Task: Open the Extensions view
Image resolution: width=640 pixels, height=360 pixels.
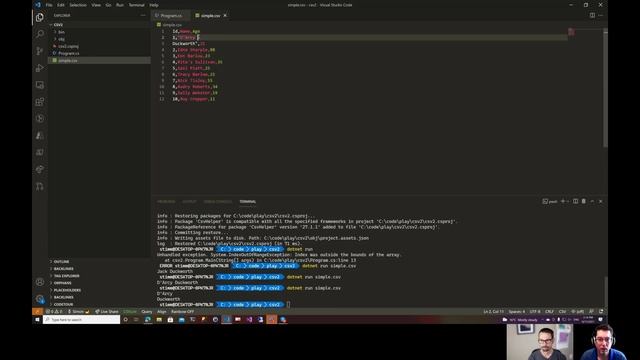Action: point(40,102)
